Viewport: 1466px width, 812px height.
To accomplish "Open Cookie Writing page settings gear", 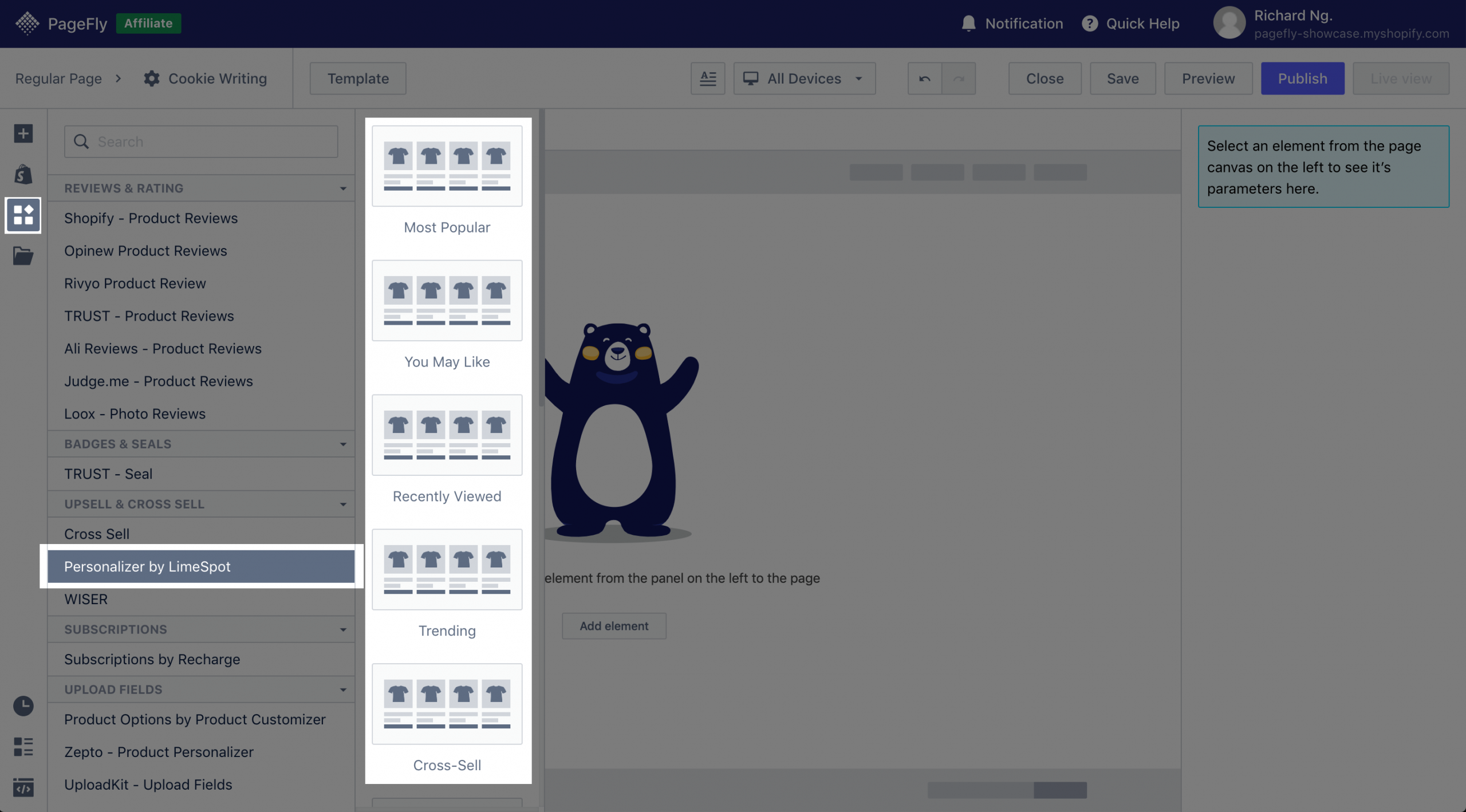I will coord(151,78).
